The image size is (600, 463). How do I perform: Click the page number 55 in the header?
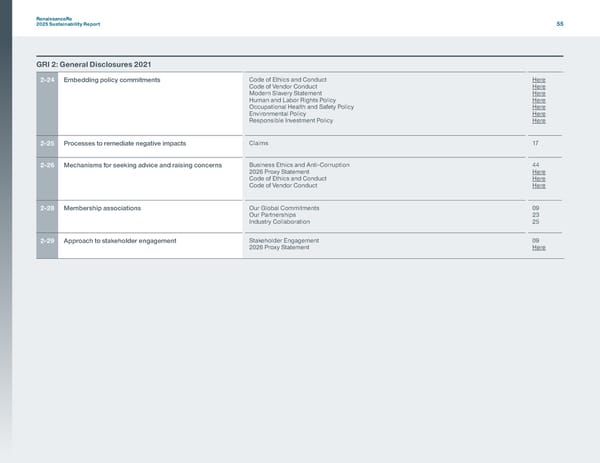[560, 24]
